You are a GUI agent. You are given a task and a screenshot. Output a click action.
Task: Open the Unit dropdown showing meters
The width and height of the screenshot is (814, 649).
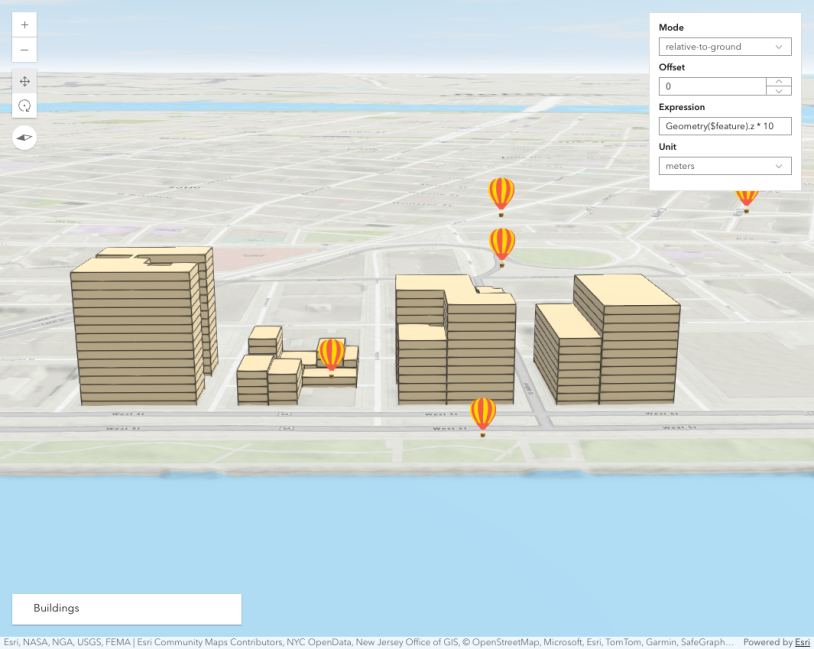724,166
